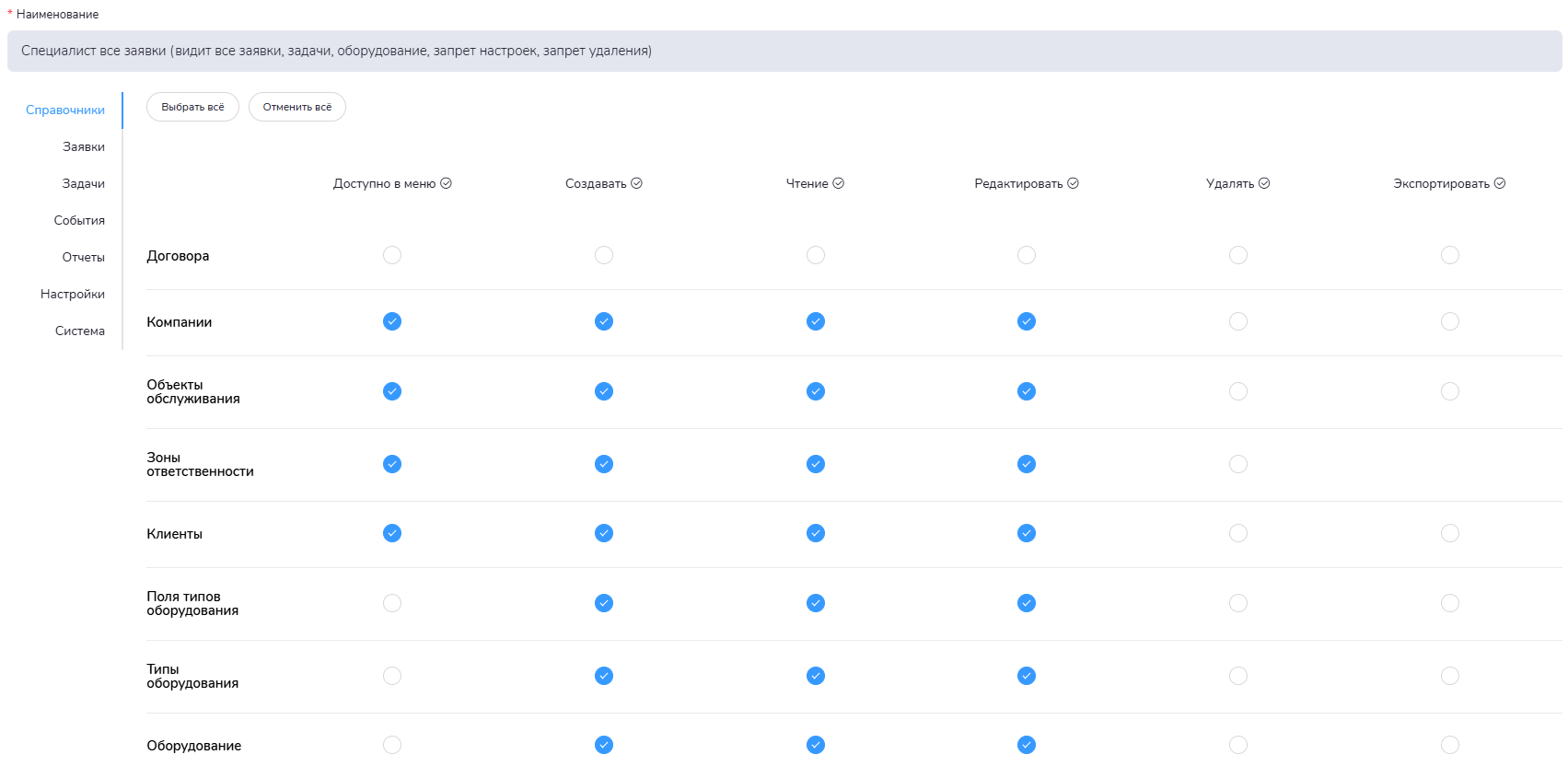Uncheck Чтение for Объекты обслуживания

click(x=816, y=391)
